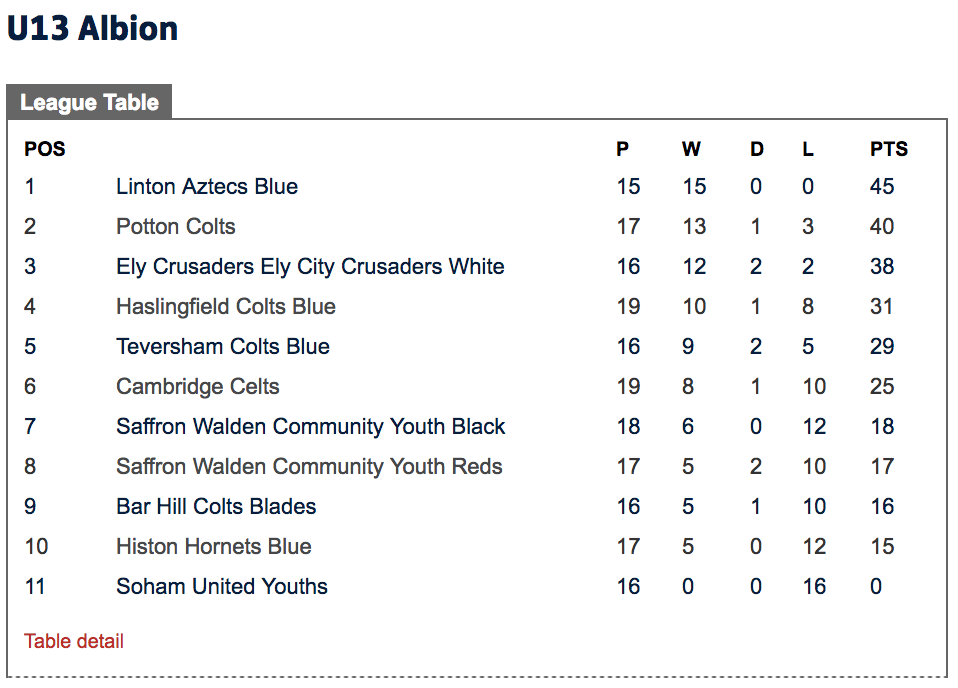The image size is (958, 688).
Task: Click the D column header
Action: [x=757, y=149]
